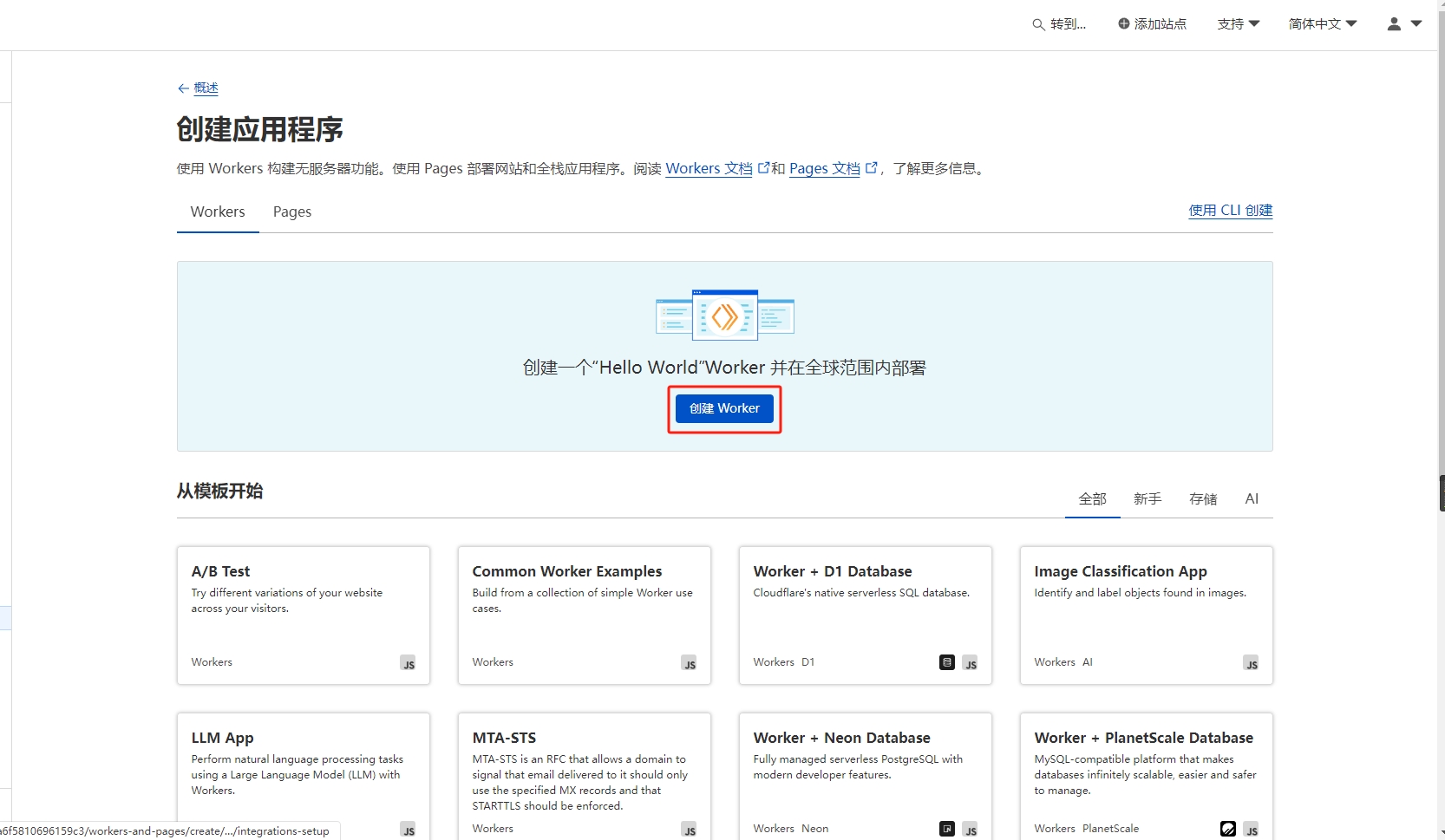Viewport: 1445px width, 840px height.
Task: Expand the 支持 support dropdown
Action: 1238,24
